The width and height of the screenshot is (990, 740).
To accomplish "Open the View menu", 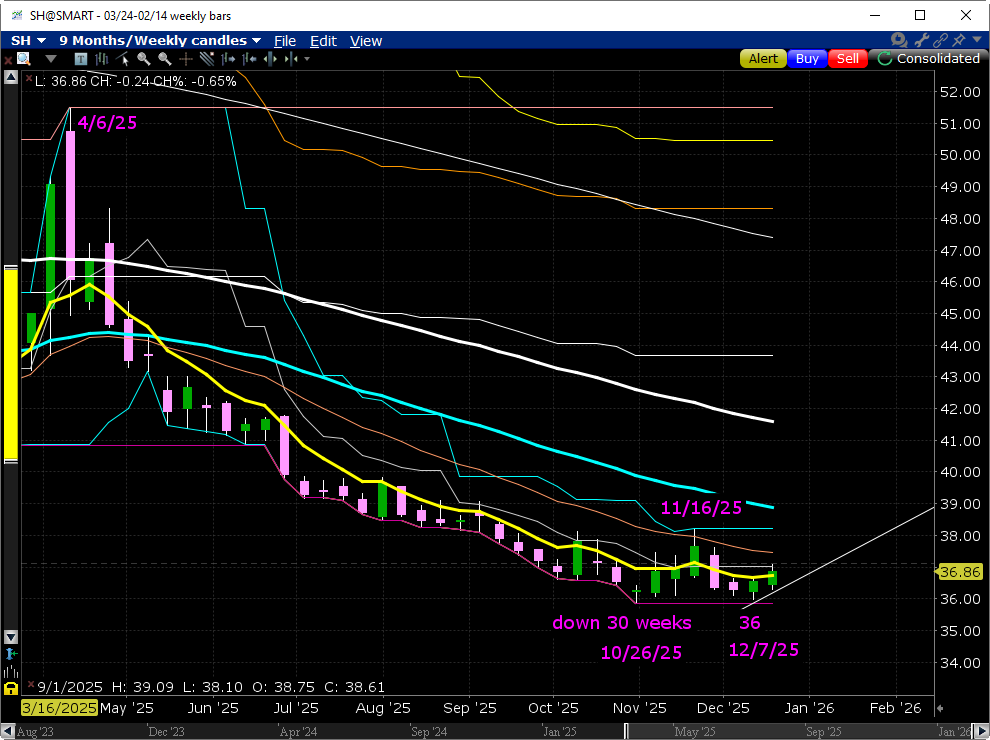I will pos(366,41).
